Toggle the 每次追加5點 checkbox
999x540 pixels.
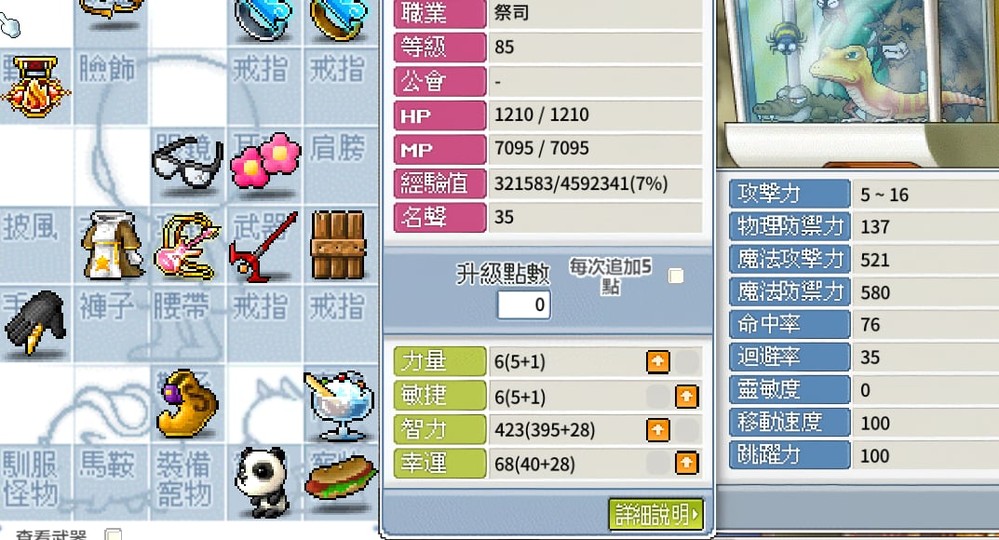676,276
